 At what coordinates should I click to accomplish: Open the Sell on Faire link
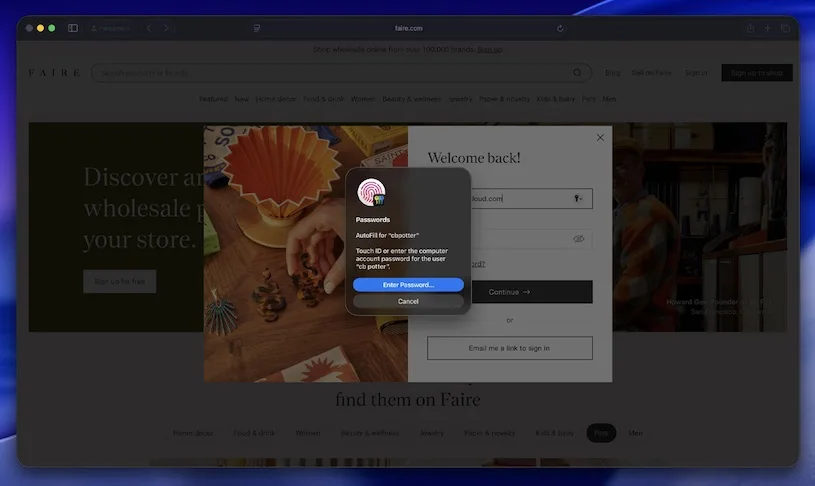coord(651,73)
